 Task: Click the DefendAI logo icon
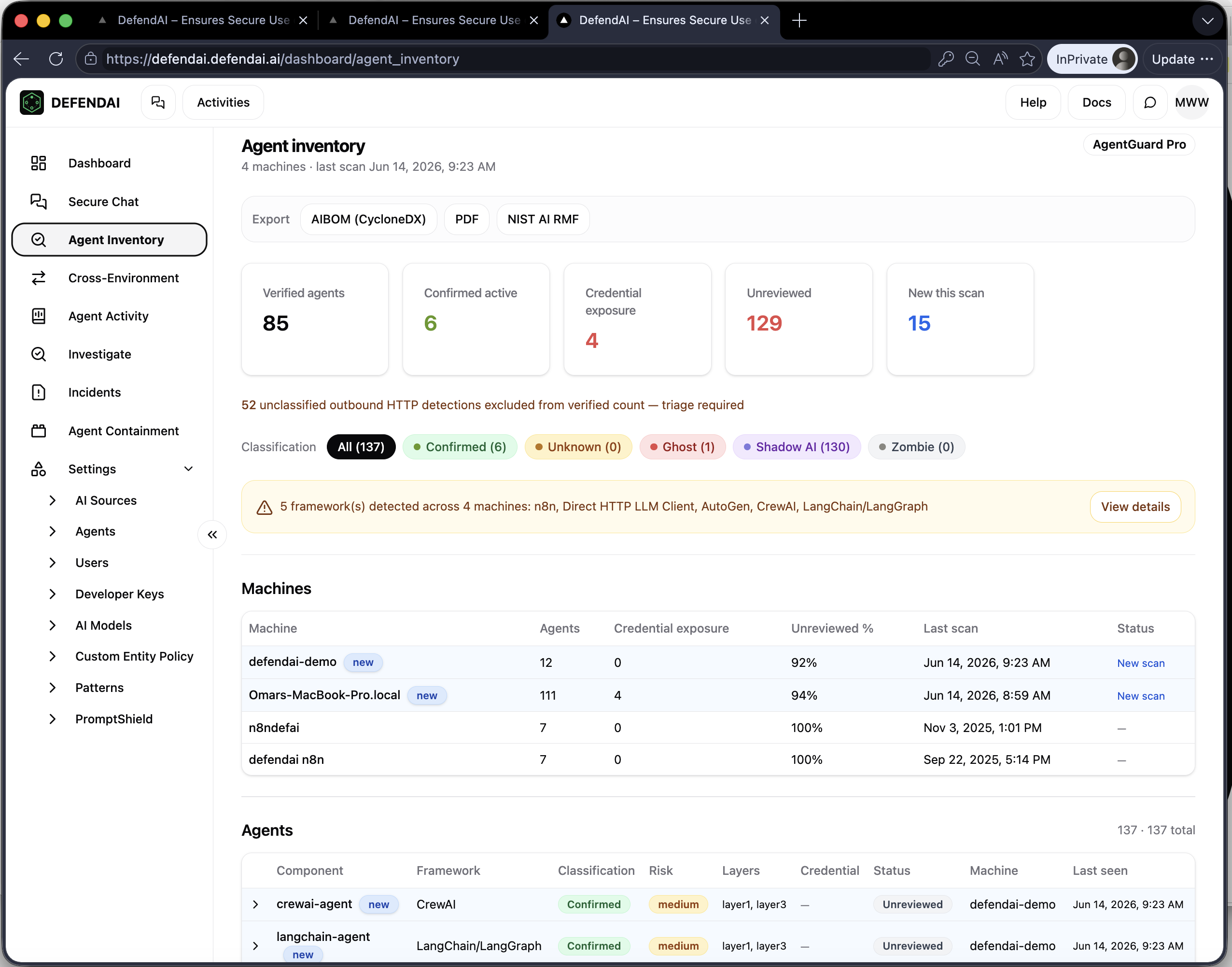coord(32,102)
